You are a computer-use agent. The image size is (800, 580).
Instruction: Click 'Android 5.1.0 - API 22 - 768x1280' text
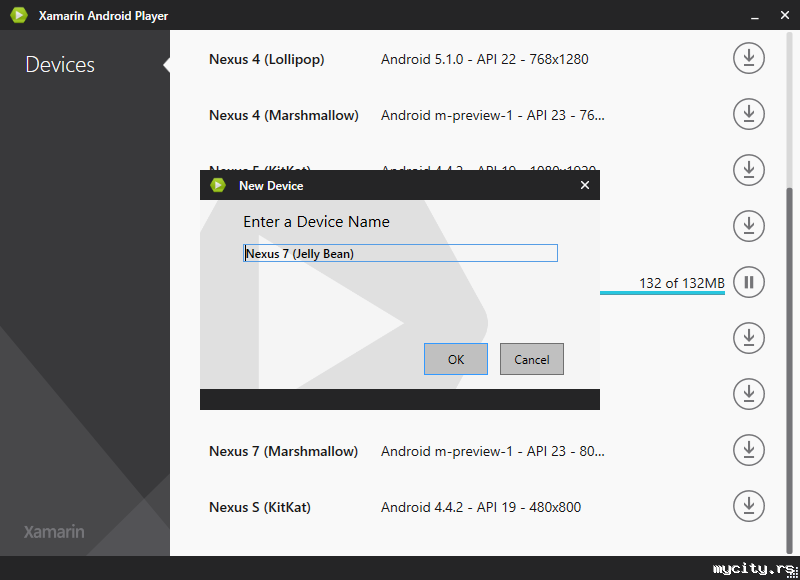(x=485, y=59)
